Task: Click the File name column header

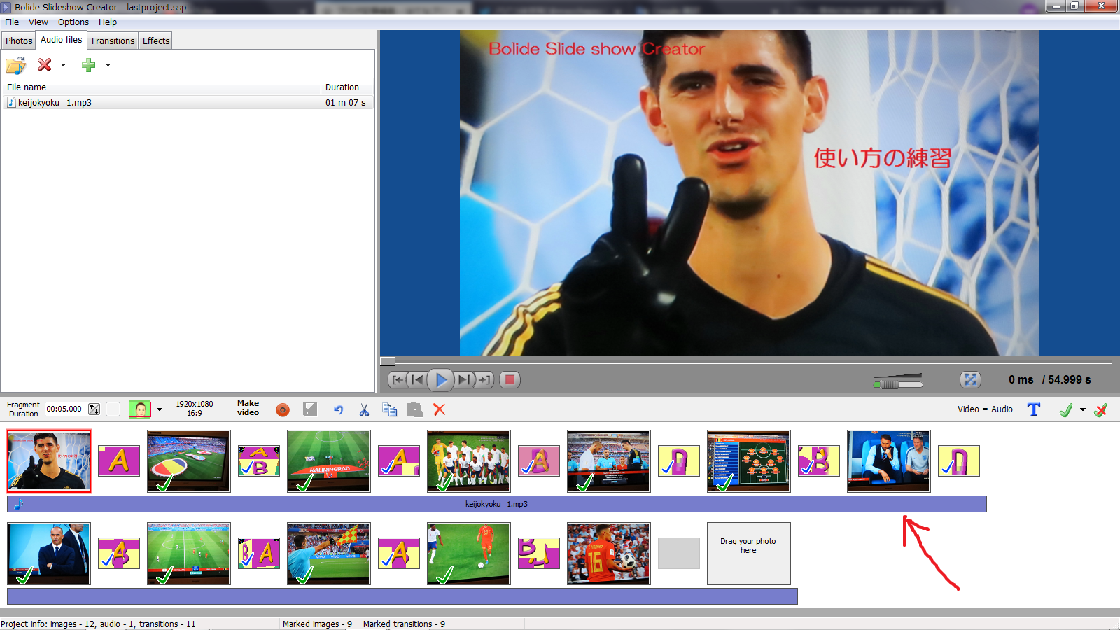Action: click(26, 87)
